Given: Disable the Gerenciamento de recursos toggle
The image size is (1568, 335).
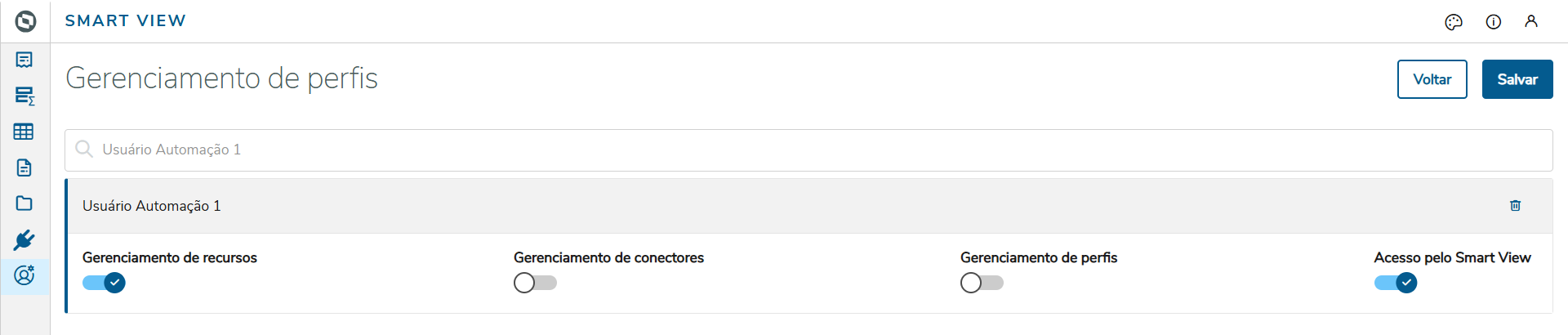Looking at the screenshot, I should tap(104, 283).
